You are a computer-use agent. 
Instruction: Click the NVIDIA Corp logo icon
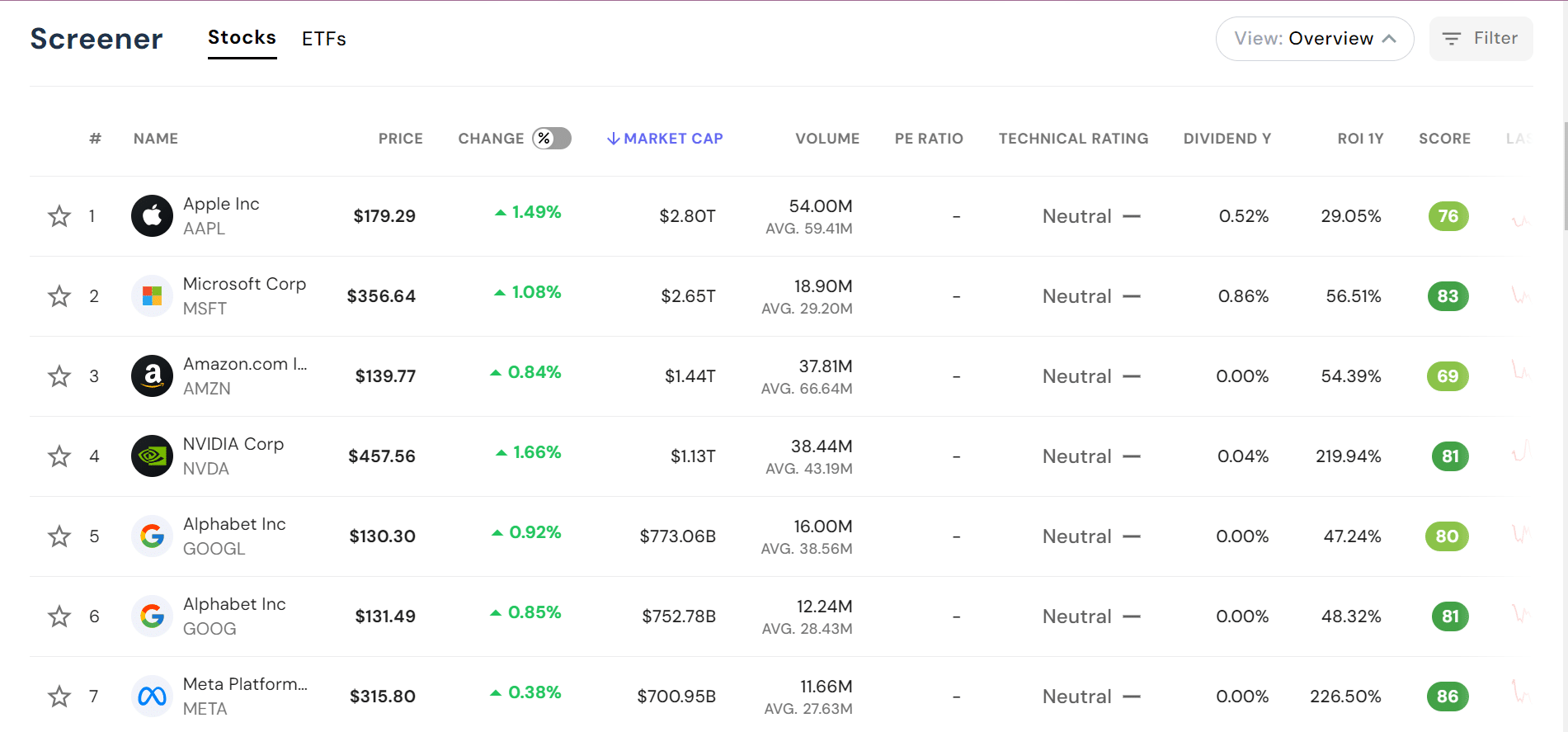click(152, 456)
